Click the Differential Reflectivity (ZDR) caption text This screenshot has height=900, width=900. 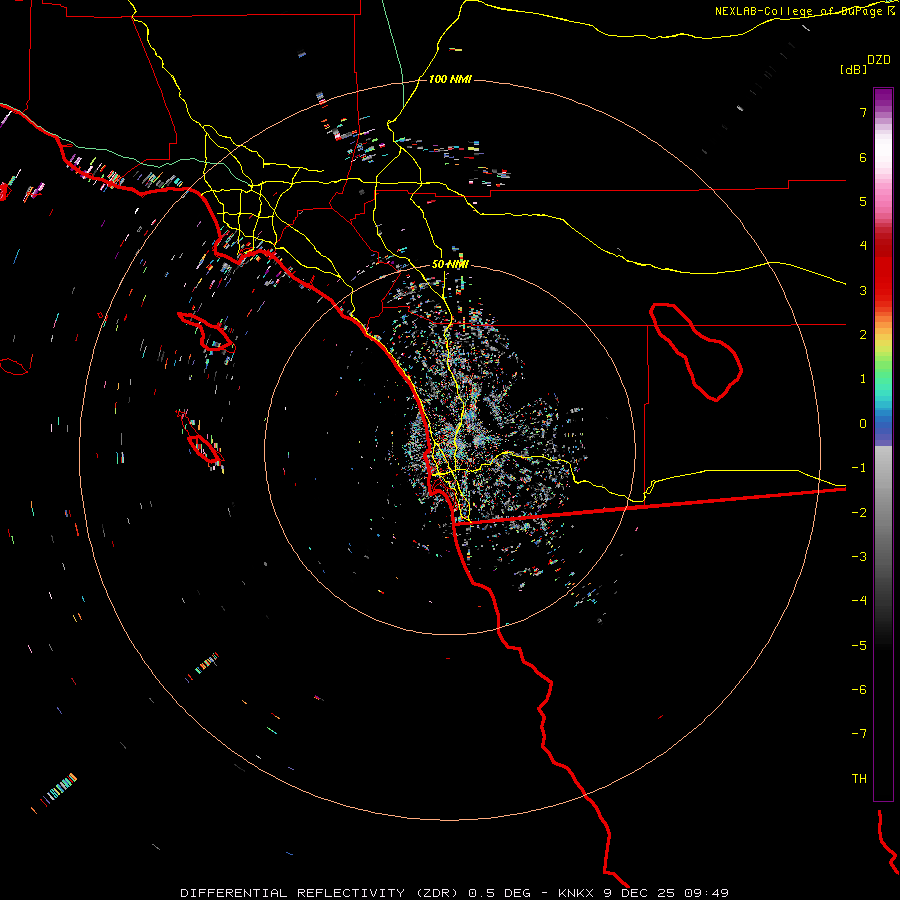coord(319,893)
